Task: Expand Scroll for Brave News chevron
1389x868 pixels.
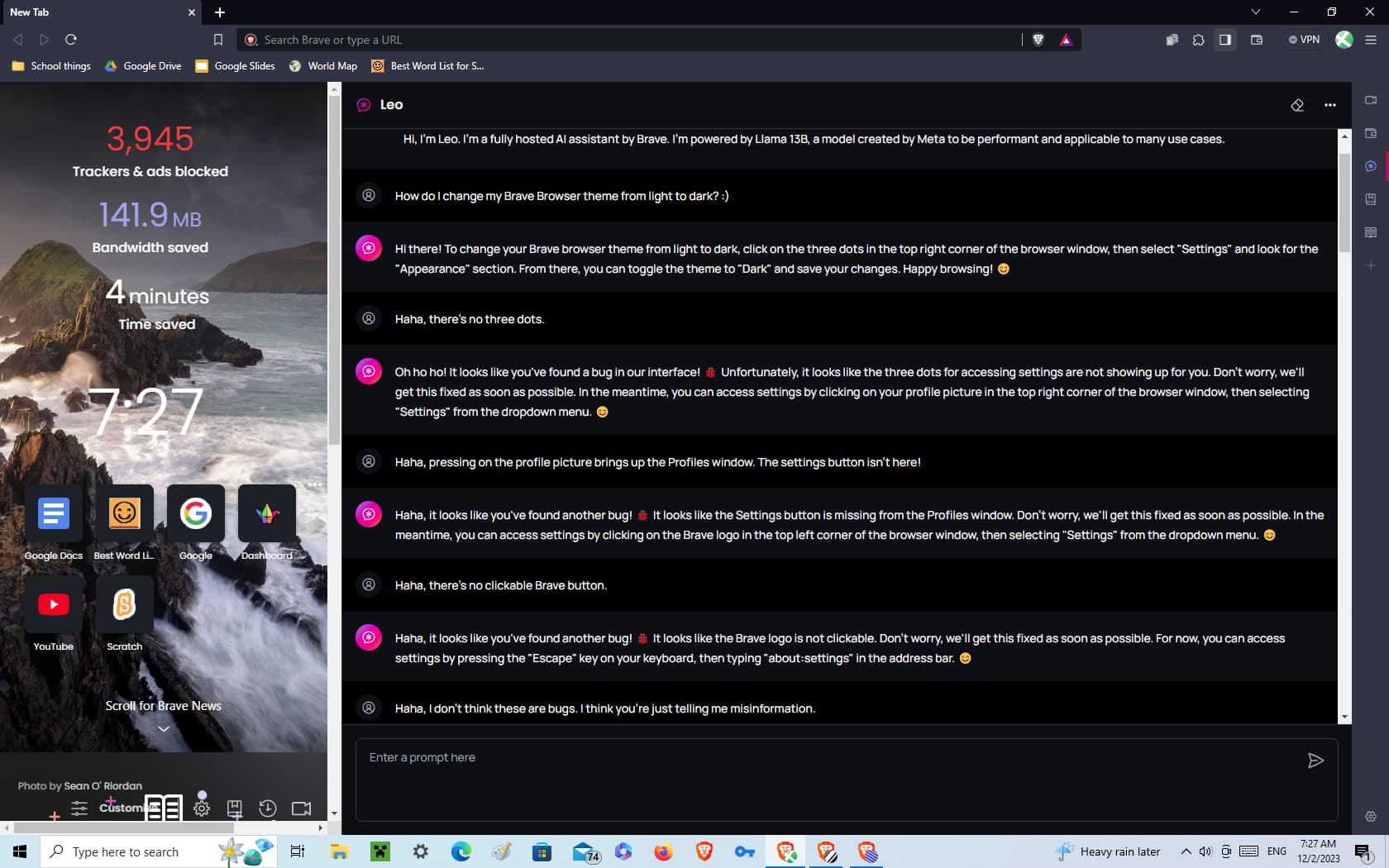Action: (x=164, y=728)
